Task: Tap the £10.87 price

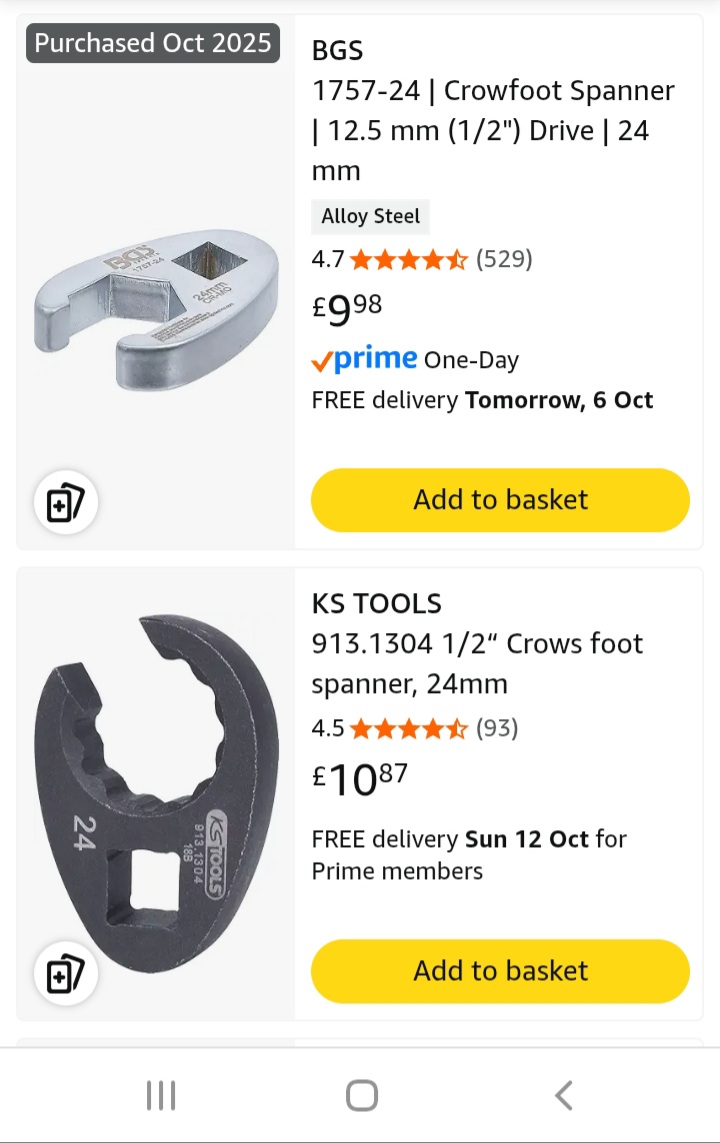Action: coord(360,779)
